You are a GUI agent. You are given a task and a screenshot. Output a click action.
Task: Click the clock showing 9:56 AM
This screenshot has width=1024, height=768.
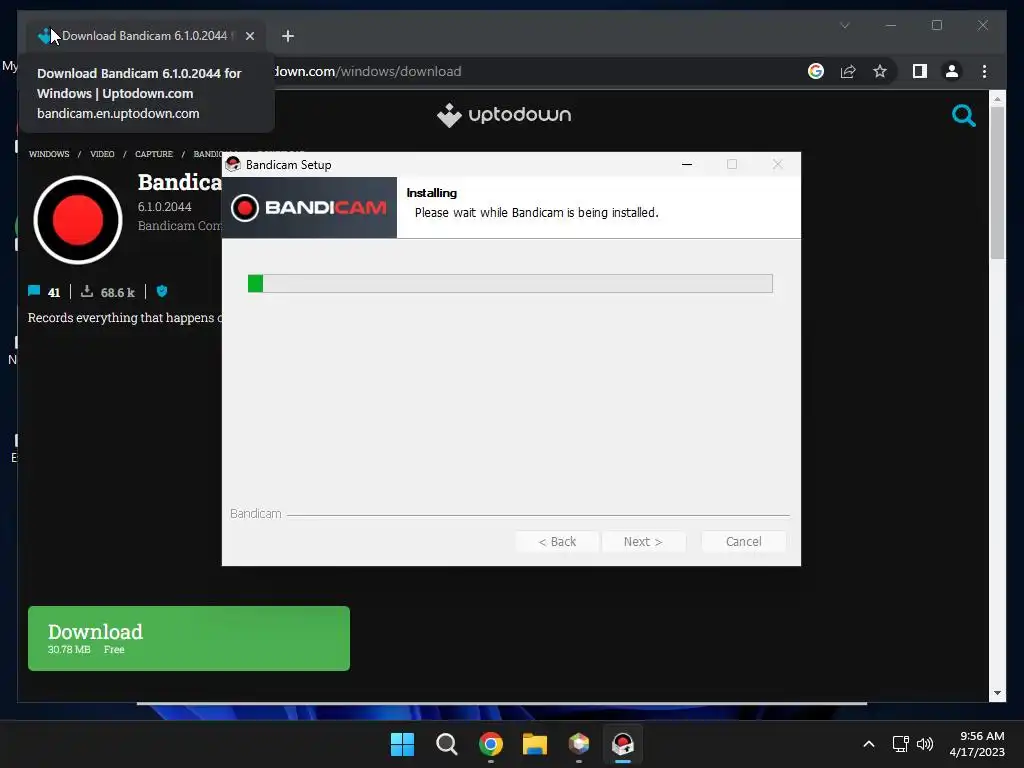click(982, 736)
